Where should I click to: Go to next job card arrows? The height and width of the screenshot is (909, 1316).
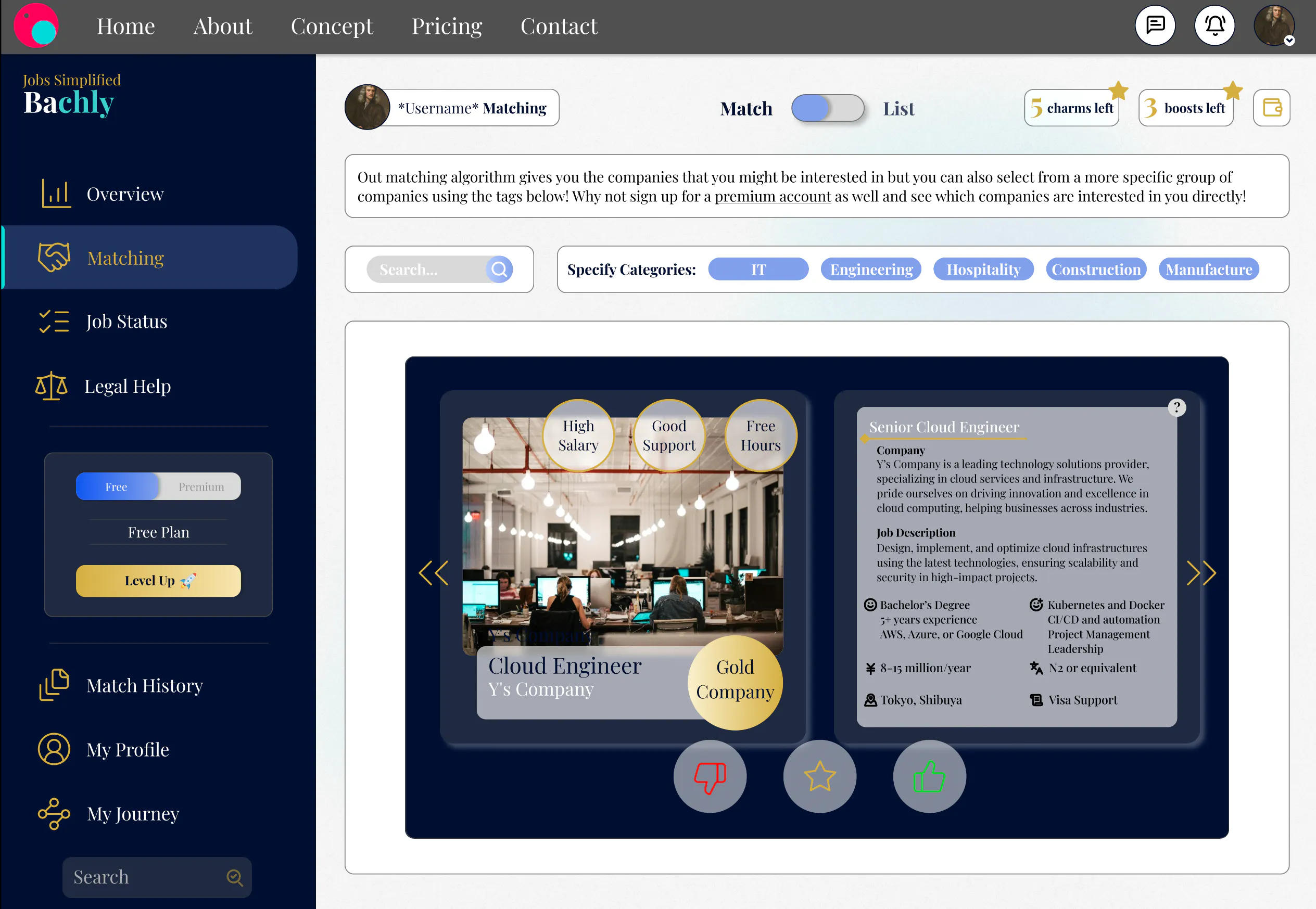pyautogui.click(x=1201, y=573)
